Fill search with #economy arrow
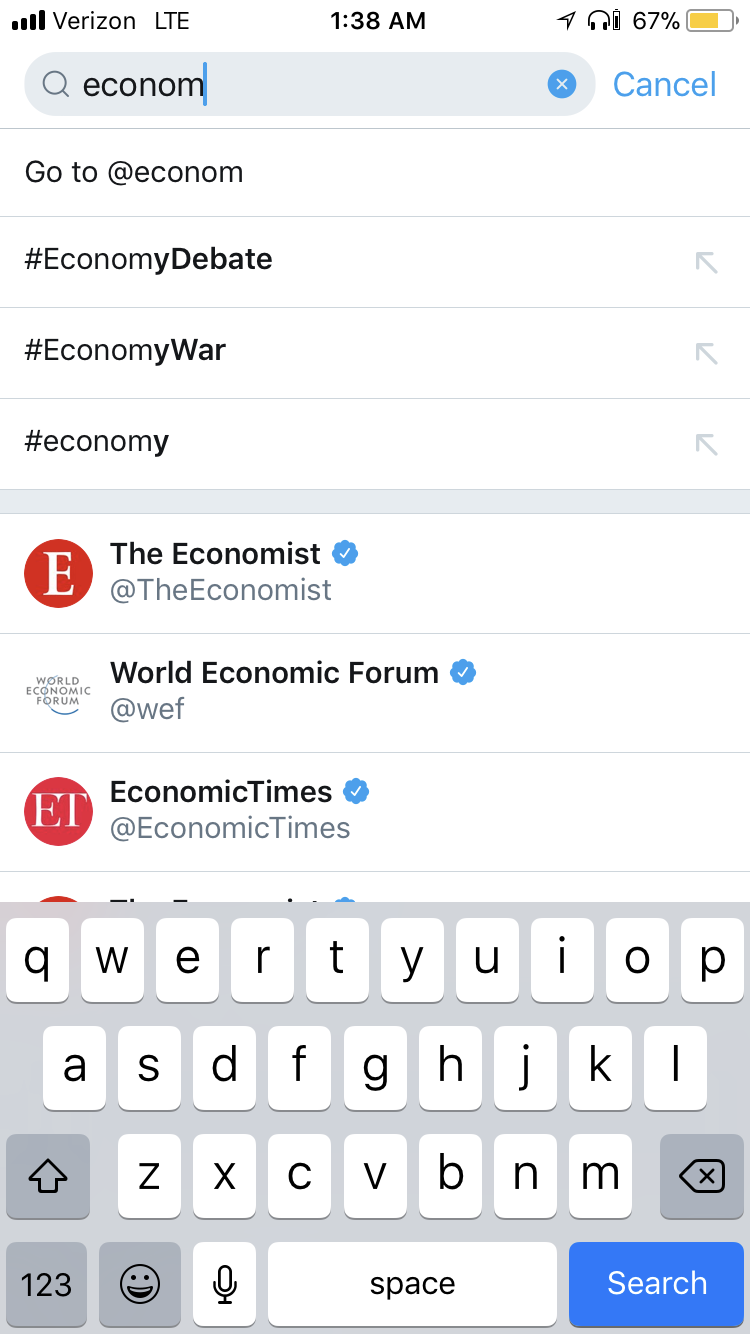 707,444
